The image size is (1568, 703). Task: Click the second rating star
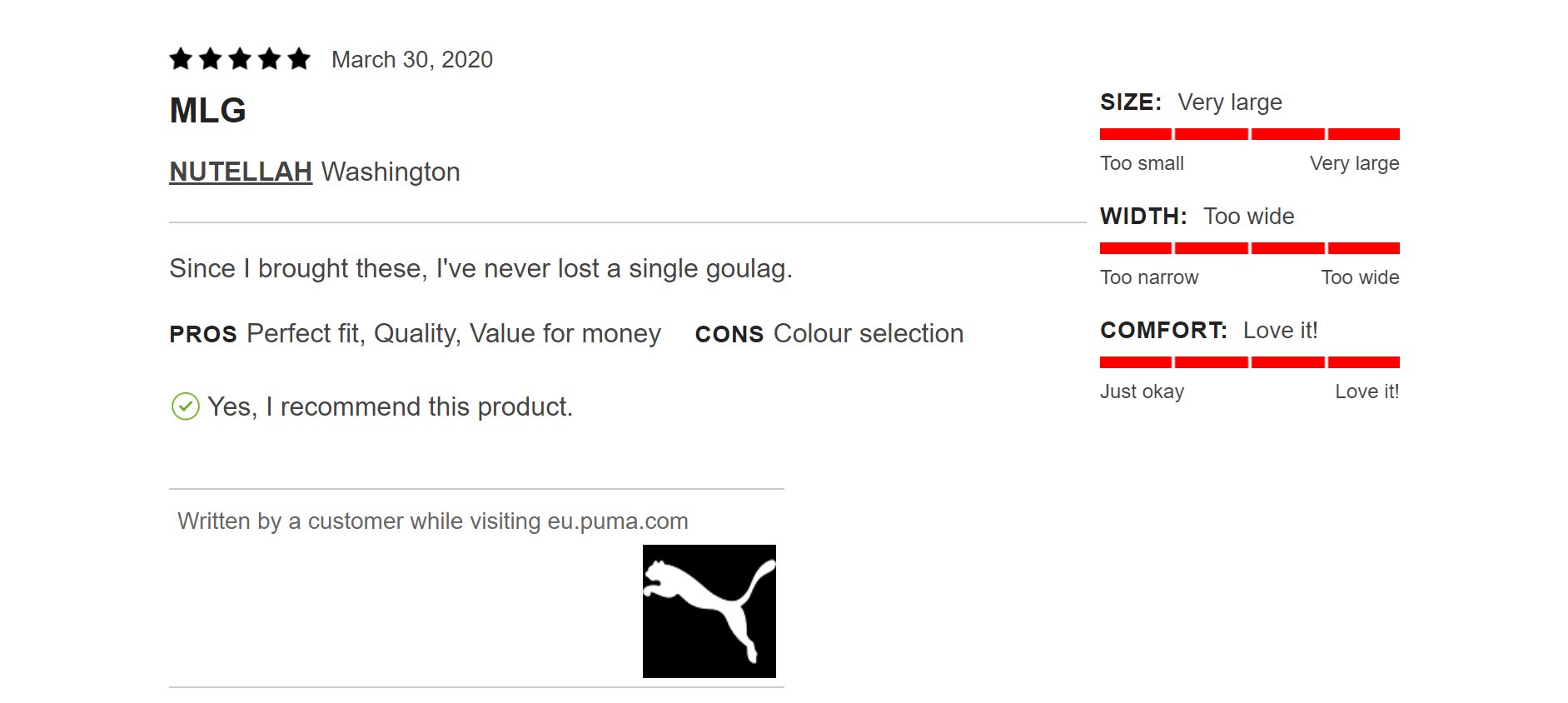[x=211, y=59]
